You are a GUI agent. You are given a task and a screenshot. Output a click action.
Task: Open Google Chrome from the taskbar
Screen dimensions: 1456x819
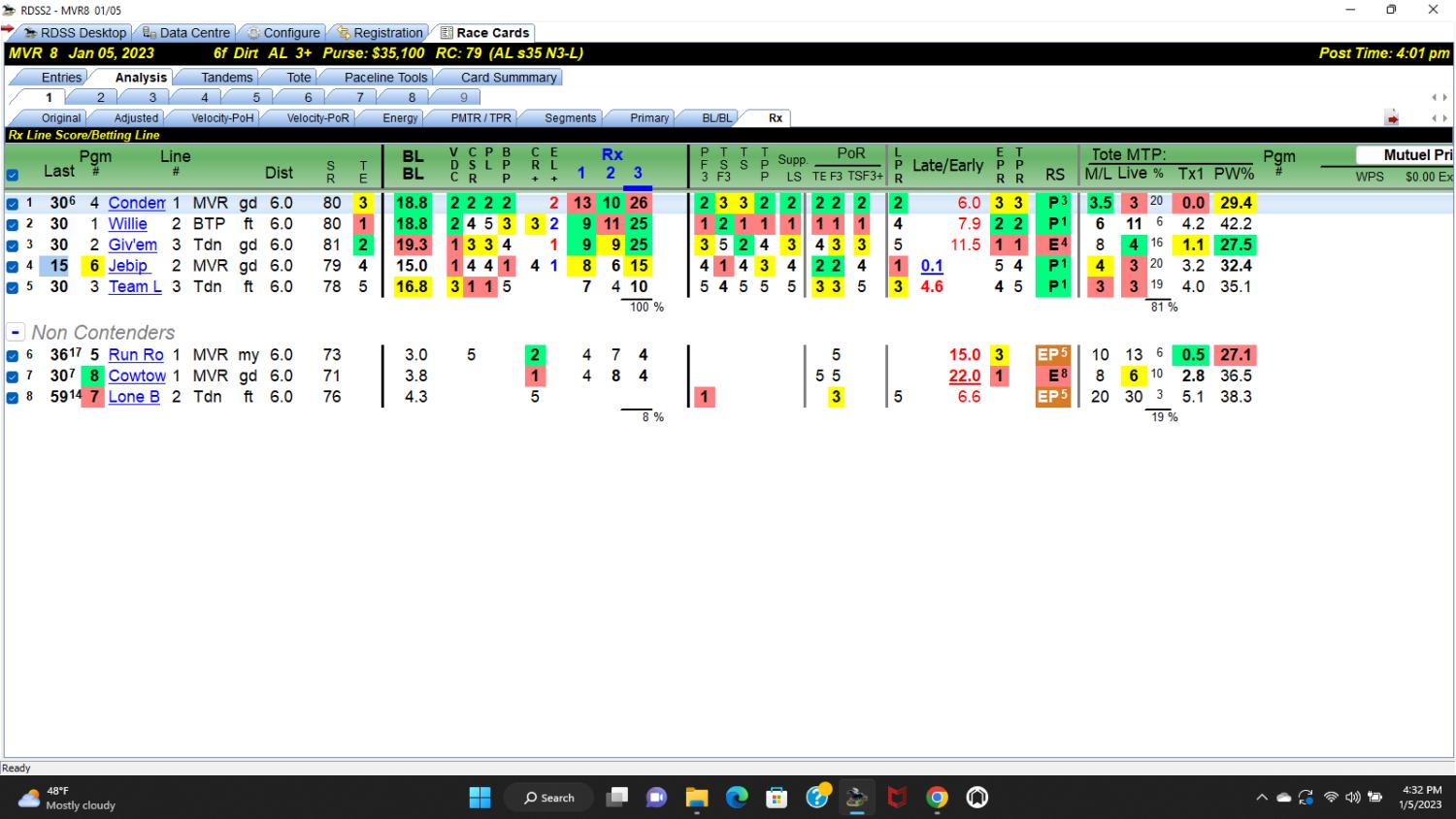[937, 798]
